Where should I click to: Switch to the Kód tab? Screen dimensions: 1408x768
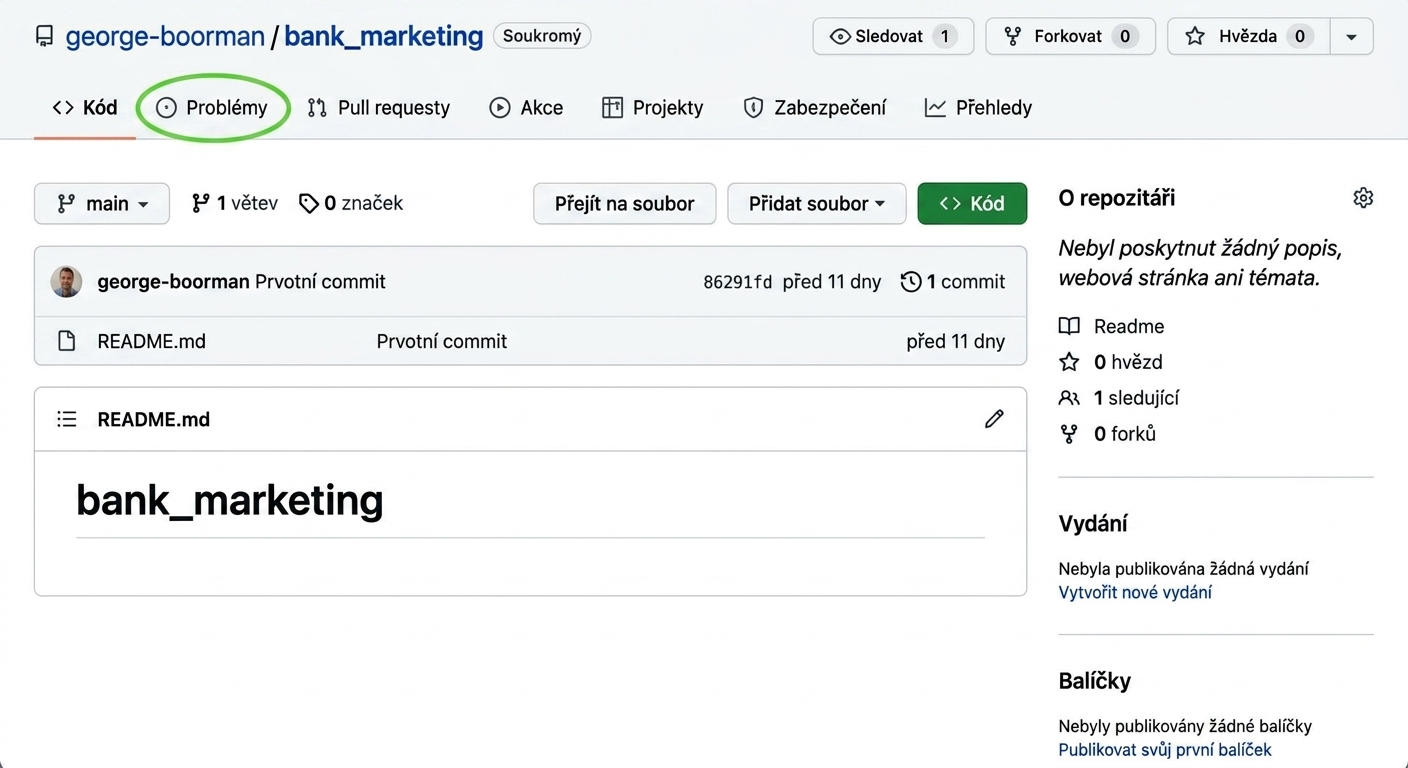(85, 108)
